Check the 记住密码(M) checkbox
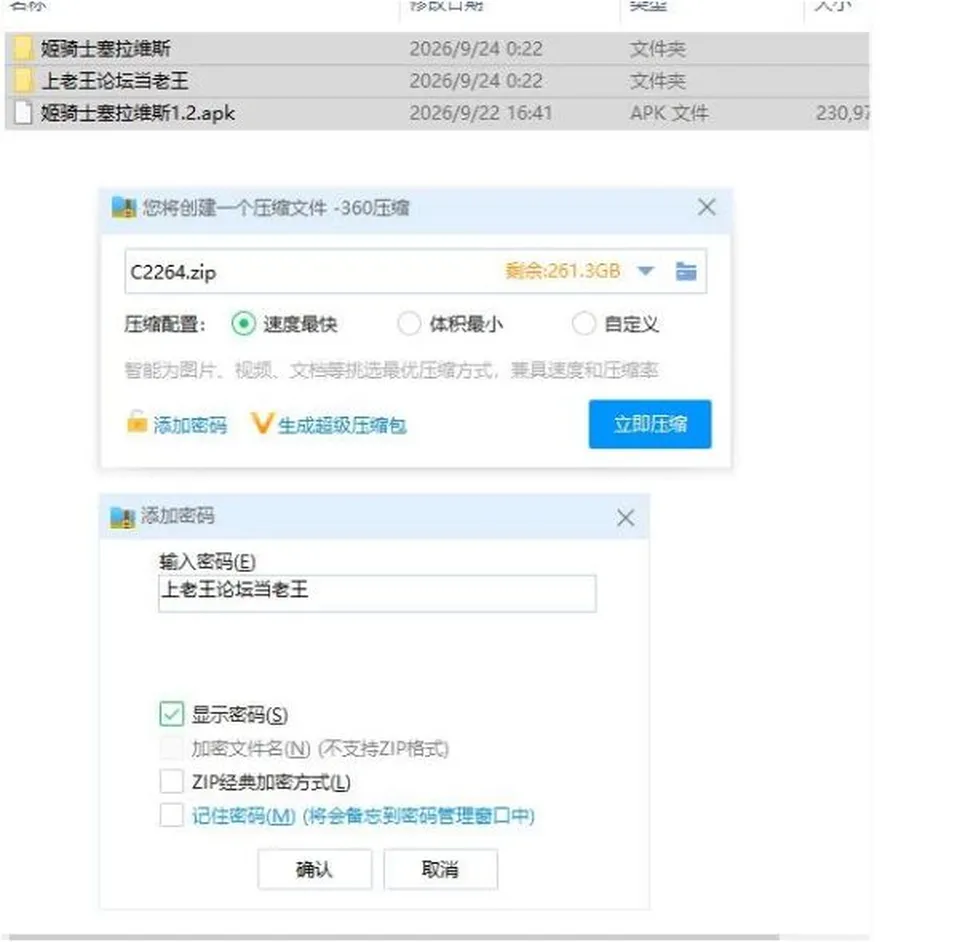Image resolution: width=960 pixels, height=942 pixels. pyautogui.click(x=171, y=815)
